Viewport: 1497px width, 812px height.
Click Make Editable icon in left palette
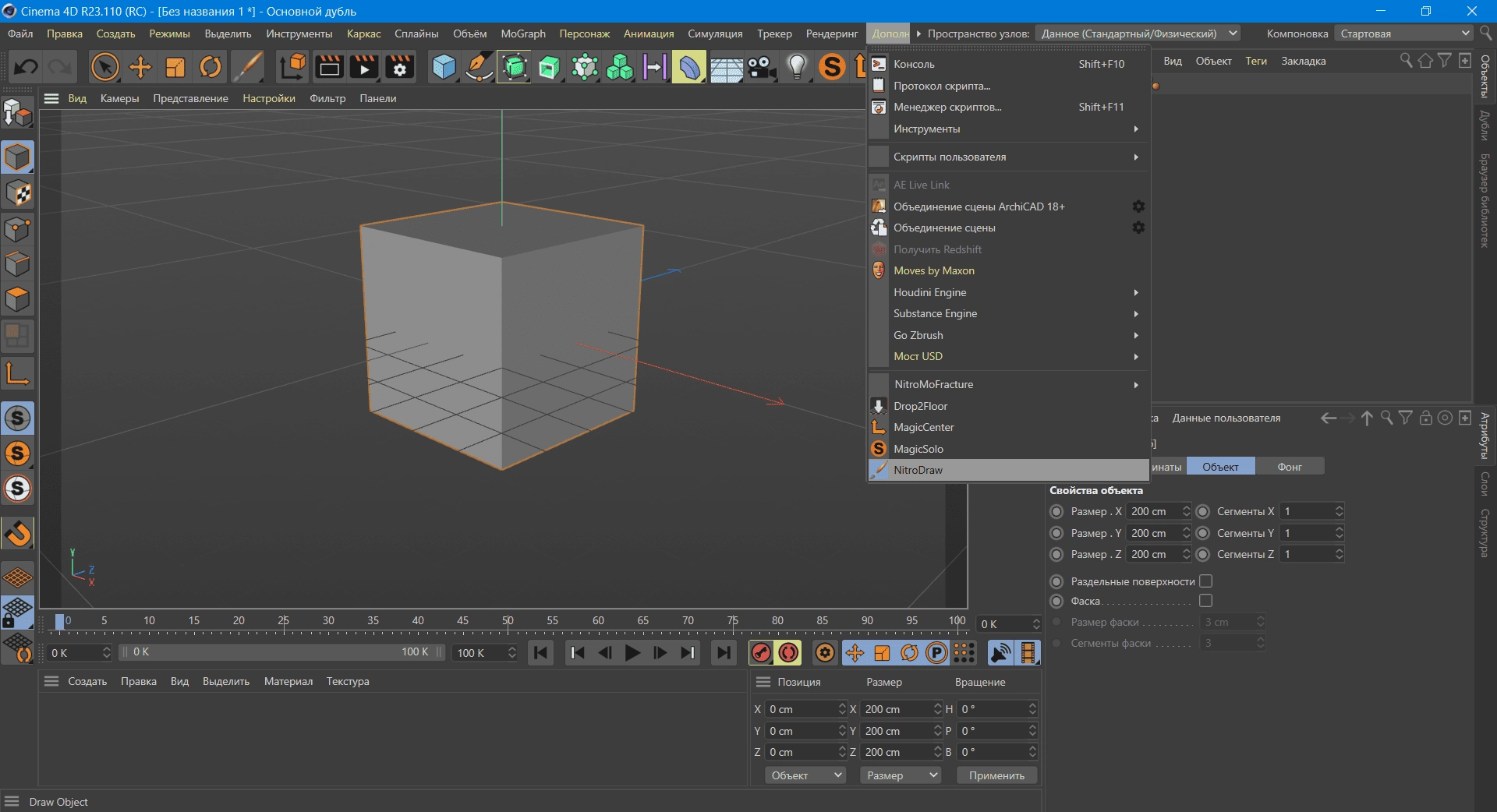pyautogui.click(x=17, y=114)
